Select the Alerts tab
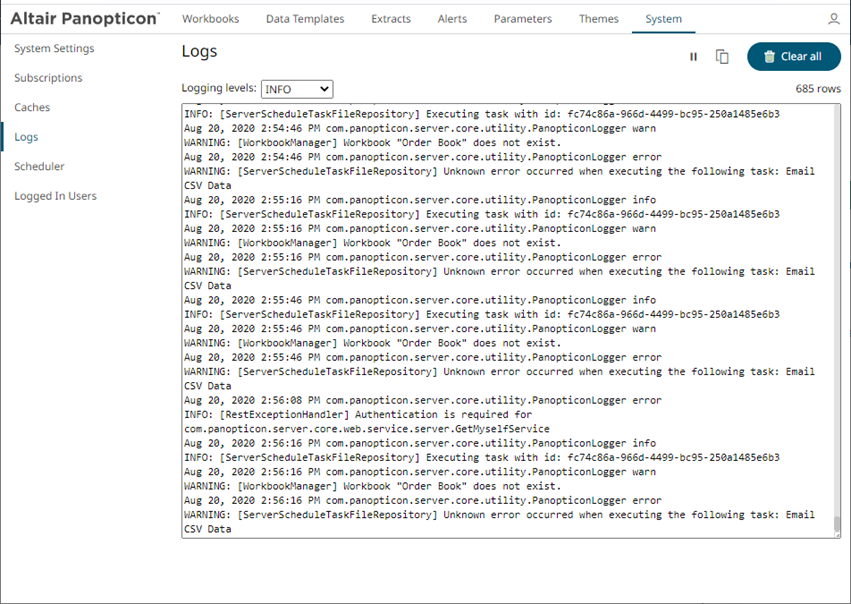851x604 pixels. pos(452,19)
